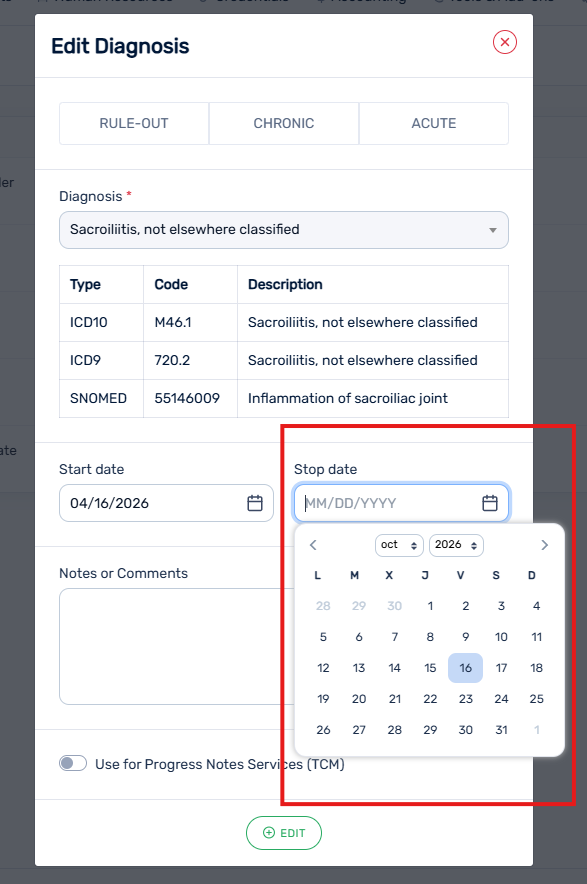Go to next month in calendar
The width and height of the screenshot is (587, 884).
544,545
